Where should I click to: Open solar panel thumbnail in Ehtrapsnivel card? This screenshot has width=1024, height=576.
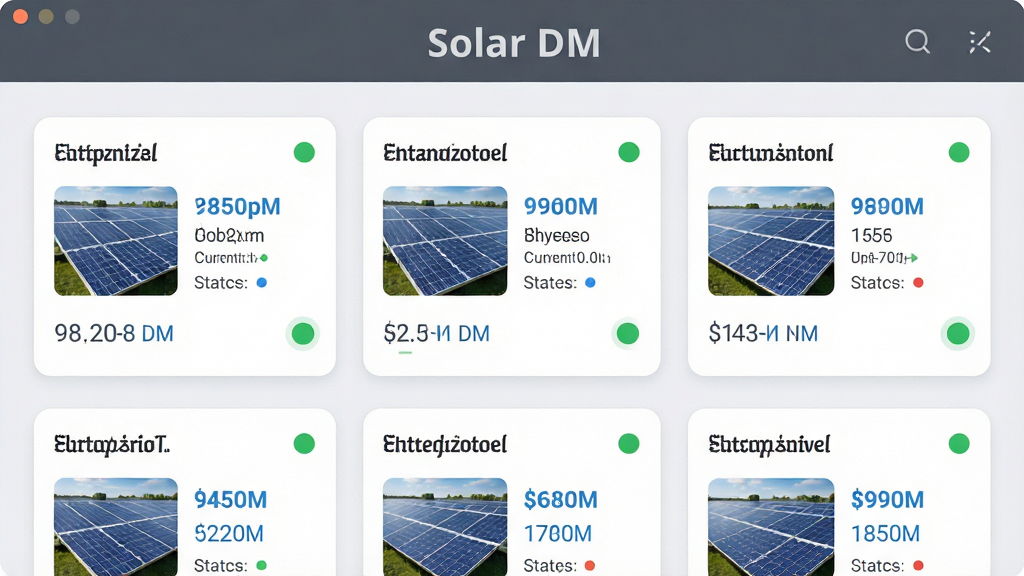point(771,526)
